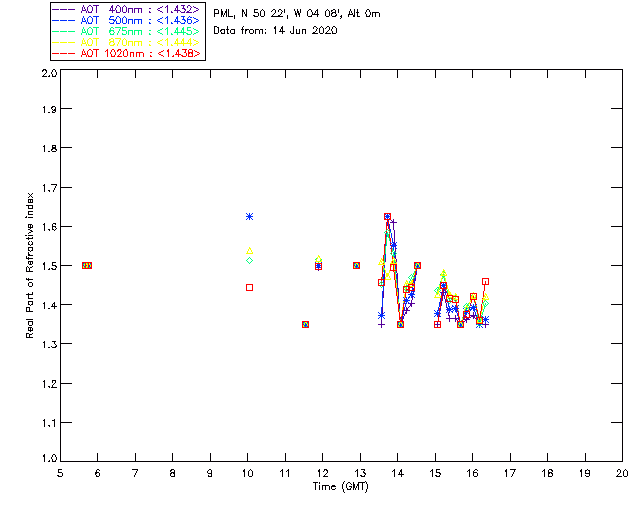Click the 1.2 y-axis tick label

click(49, 384)
